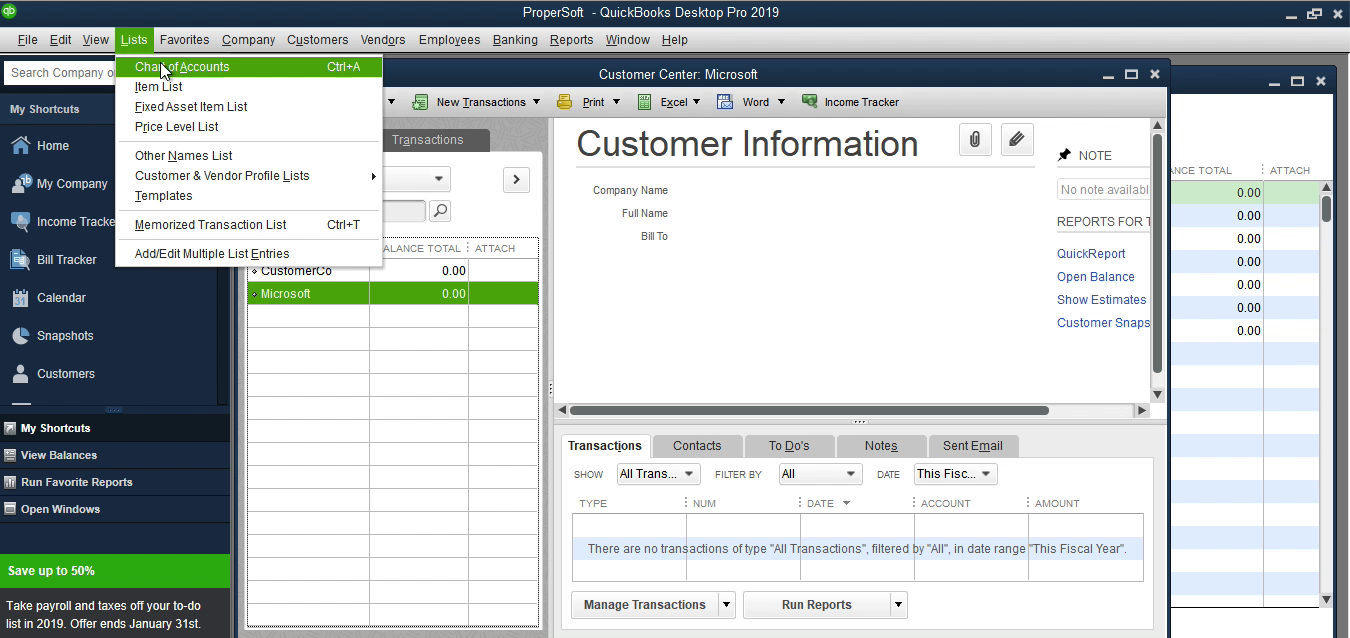The width and height of the screenshot is (1350, 638).
Task: Open the FILTER BY dropdown
Action: point(820,474)
